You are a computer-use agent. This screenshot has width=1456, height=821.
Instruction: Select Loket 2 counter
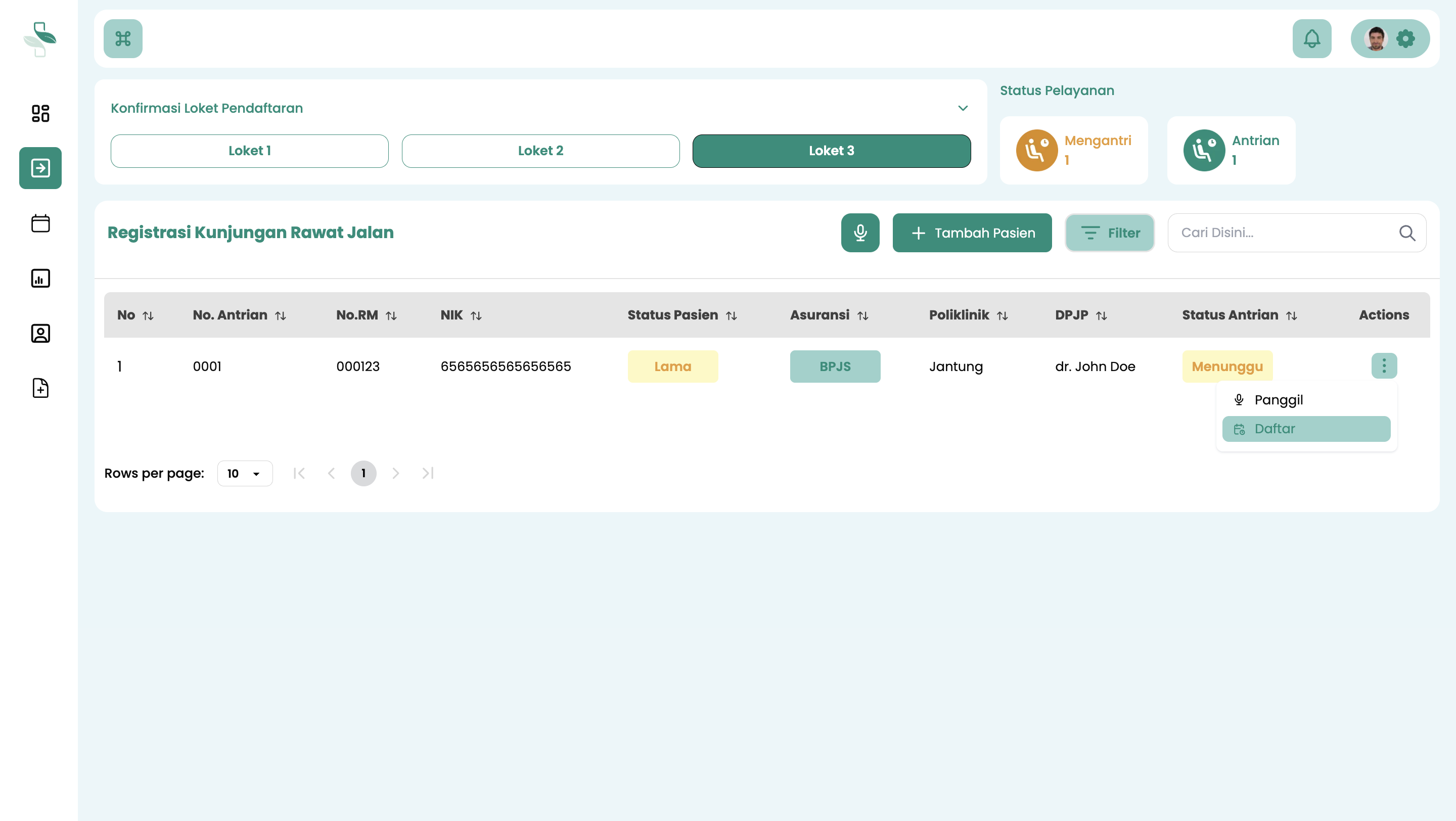(x=540, y=151)
